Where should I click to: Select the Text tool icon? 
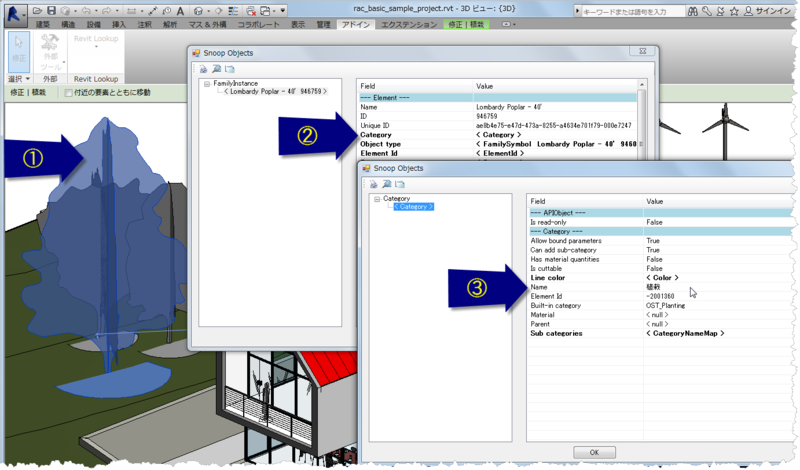point(180,10)
